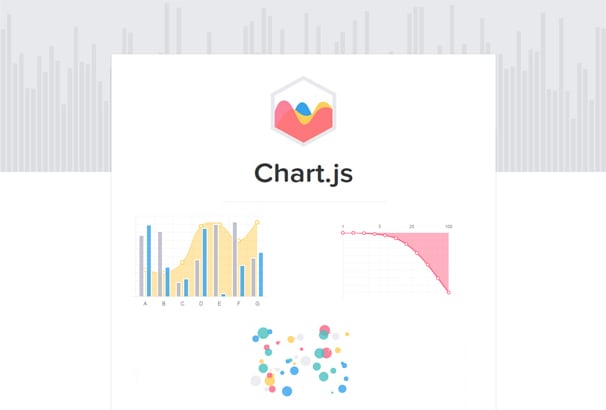This screenshot has height=410, width=606.
Task: Click the axis label A
Action: click(145, 304)
